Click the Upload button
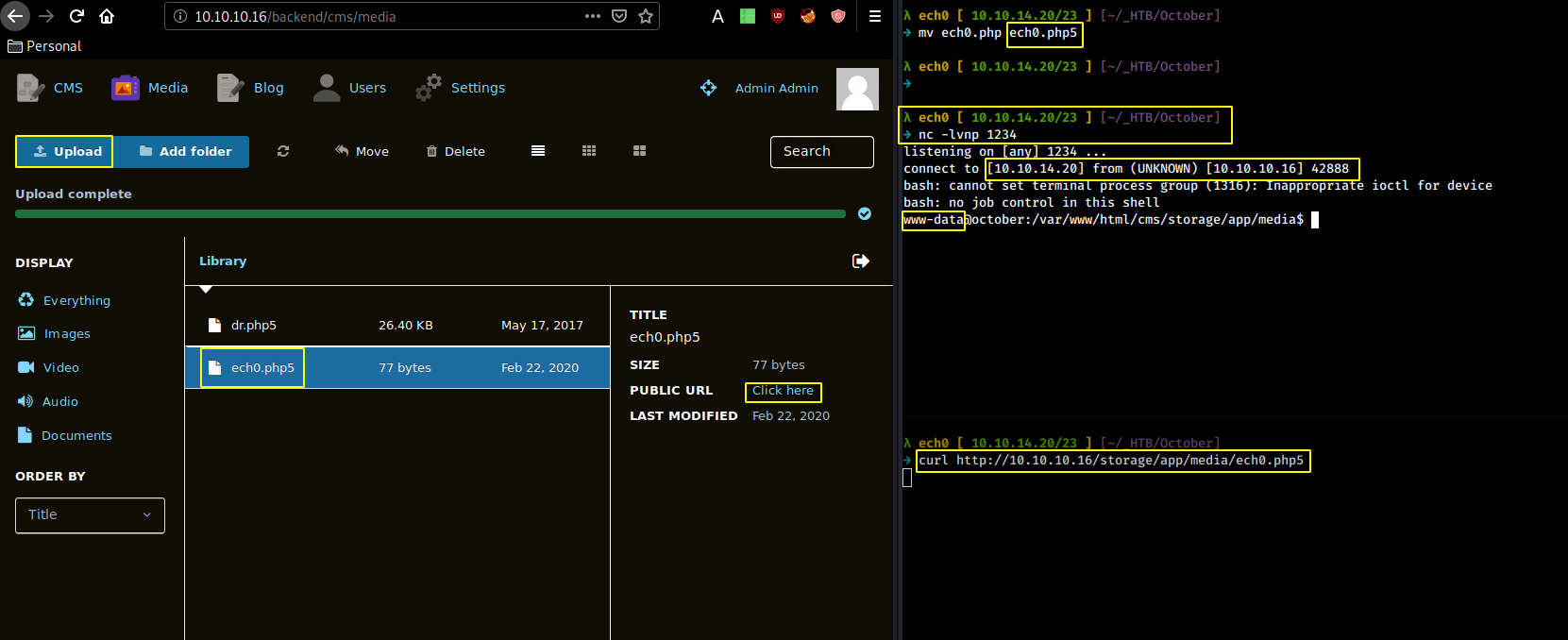The height and width of the screenshot is (640, 1568). click(64, 152)
